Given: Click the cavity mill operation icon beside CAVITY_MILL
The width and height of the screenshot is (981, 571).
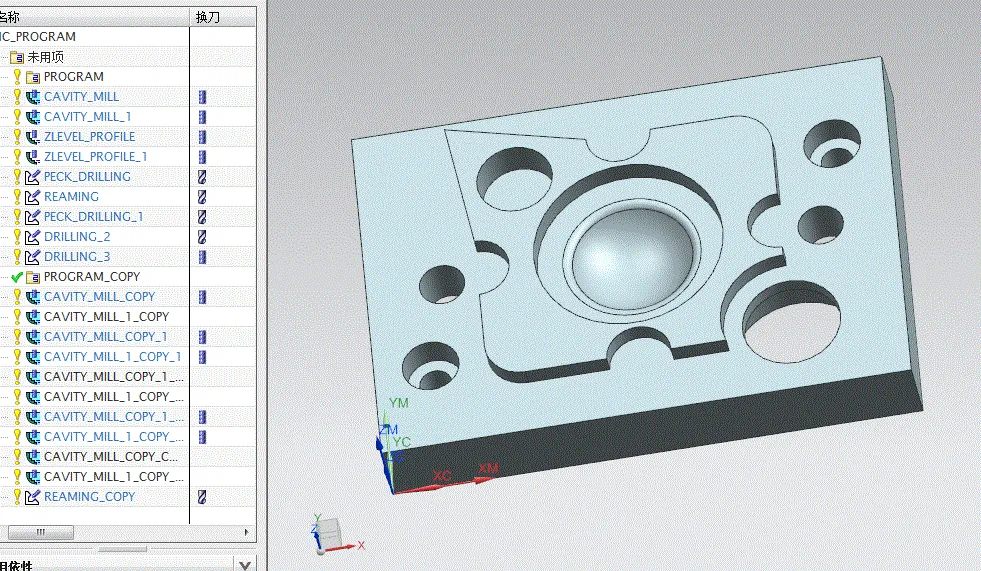Looking at the screenshot, I should point(33,98).
